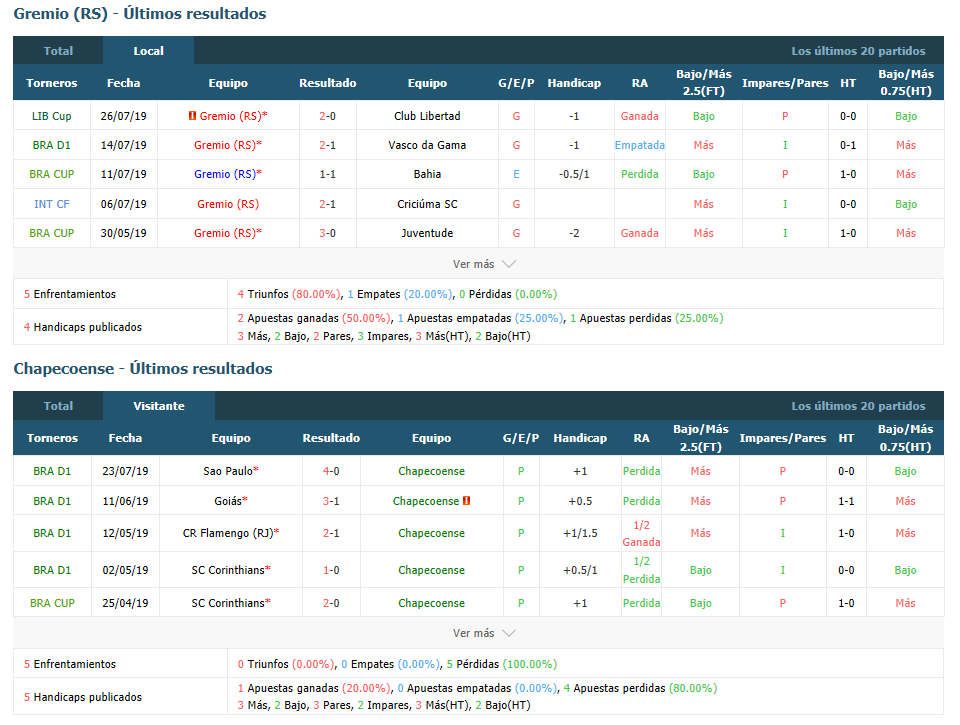Expand Ver más under Chapecoense results
The height and width of the screenshot is (725, 960).
[484, 633]
